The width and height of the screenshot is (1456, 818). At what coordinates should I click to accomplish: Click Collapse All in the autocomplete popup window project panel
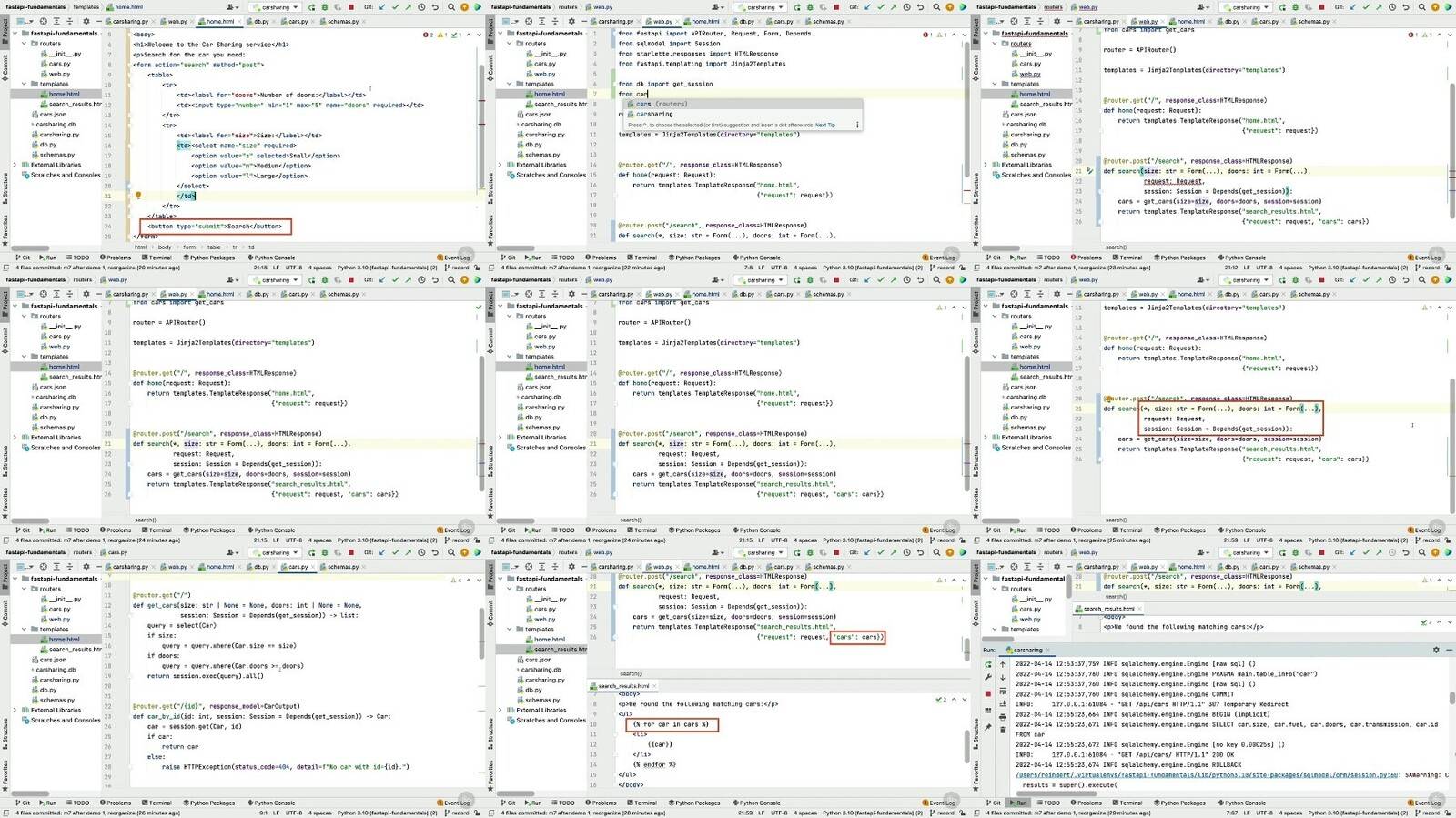click(x=554, y=21)
